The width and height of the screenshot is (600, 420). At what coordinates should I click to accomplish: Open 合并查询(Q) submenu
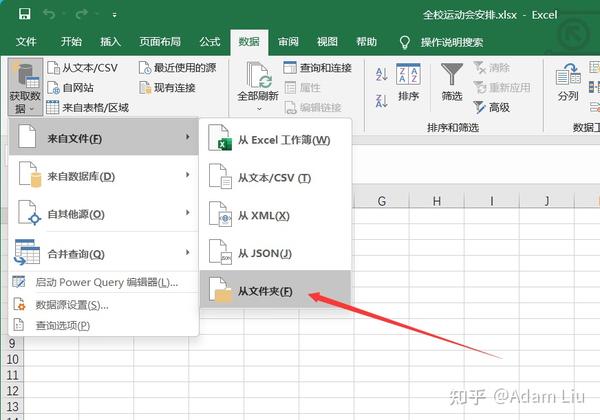coord(103,252)
